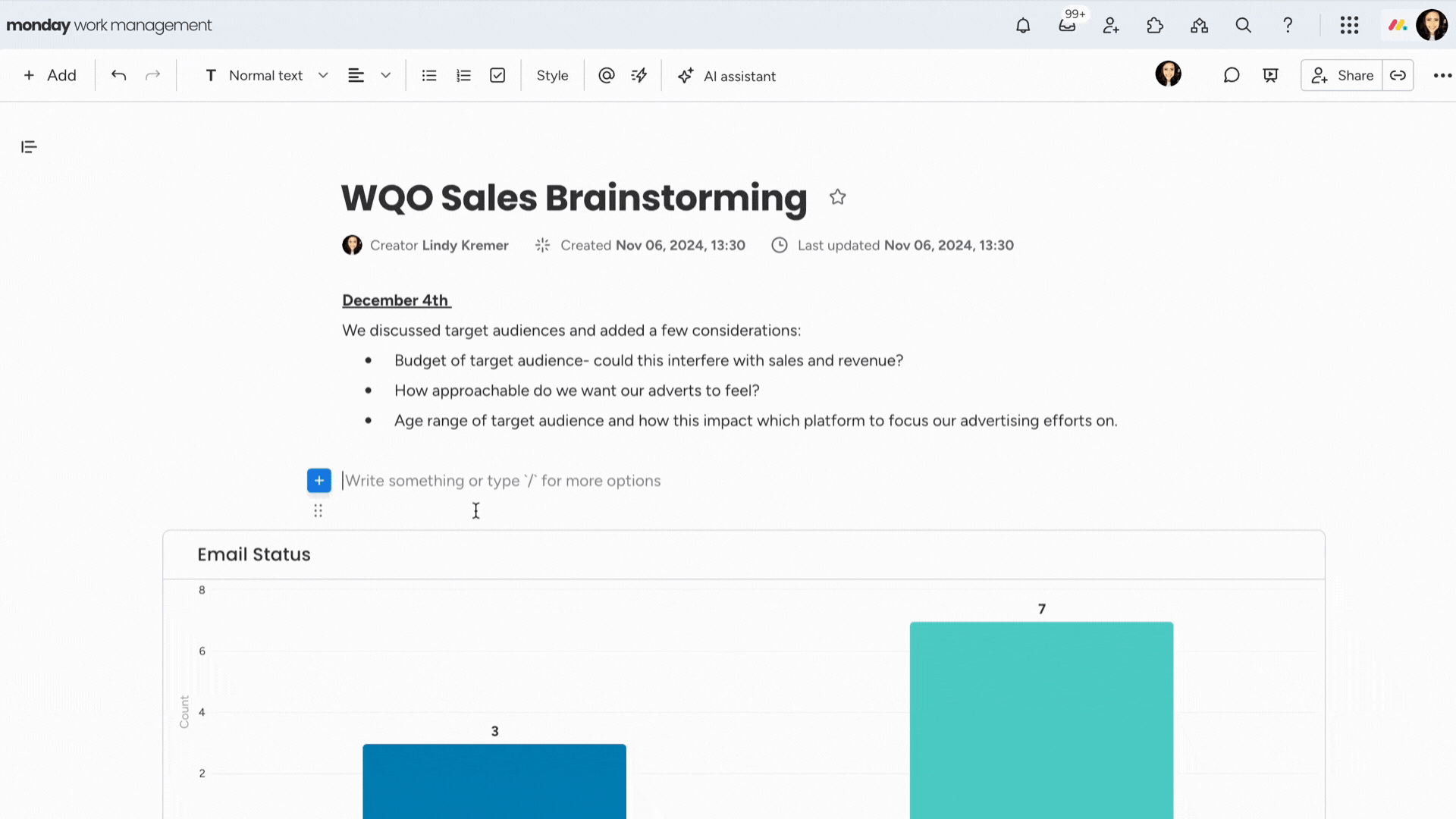This screenshot has width=1456, height=819.
Task: Click the Created date text
Action: pos(652,245)
